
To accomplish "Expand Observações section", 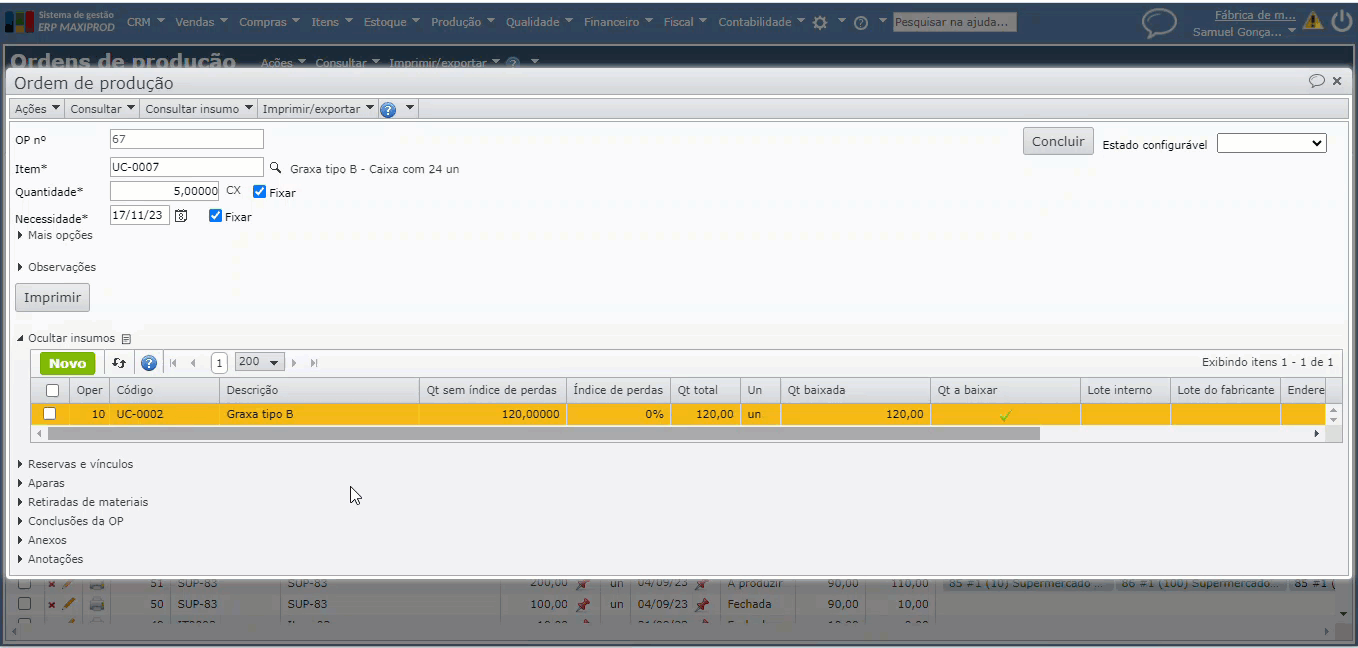I will pyautogui.click(x=57, y=268).
